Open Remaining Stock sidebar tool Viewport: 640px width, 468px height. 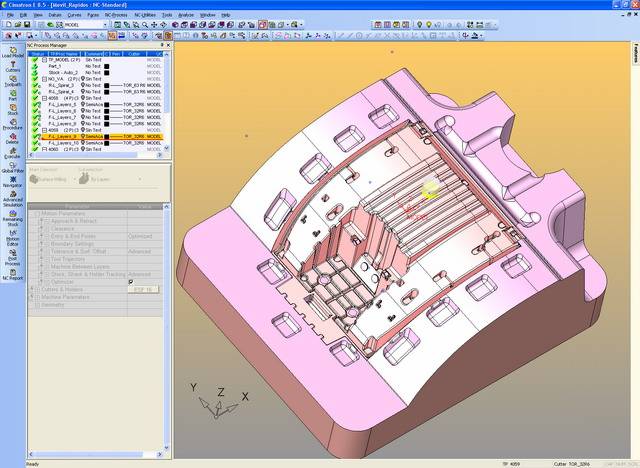coord(13,218)
